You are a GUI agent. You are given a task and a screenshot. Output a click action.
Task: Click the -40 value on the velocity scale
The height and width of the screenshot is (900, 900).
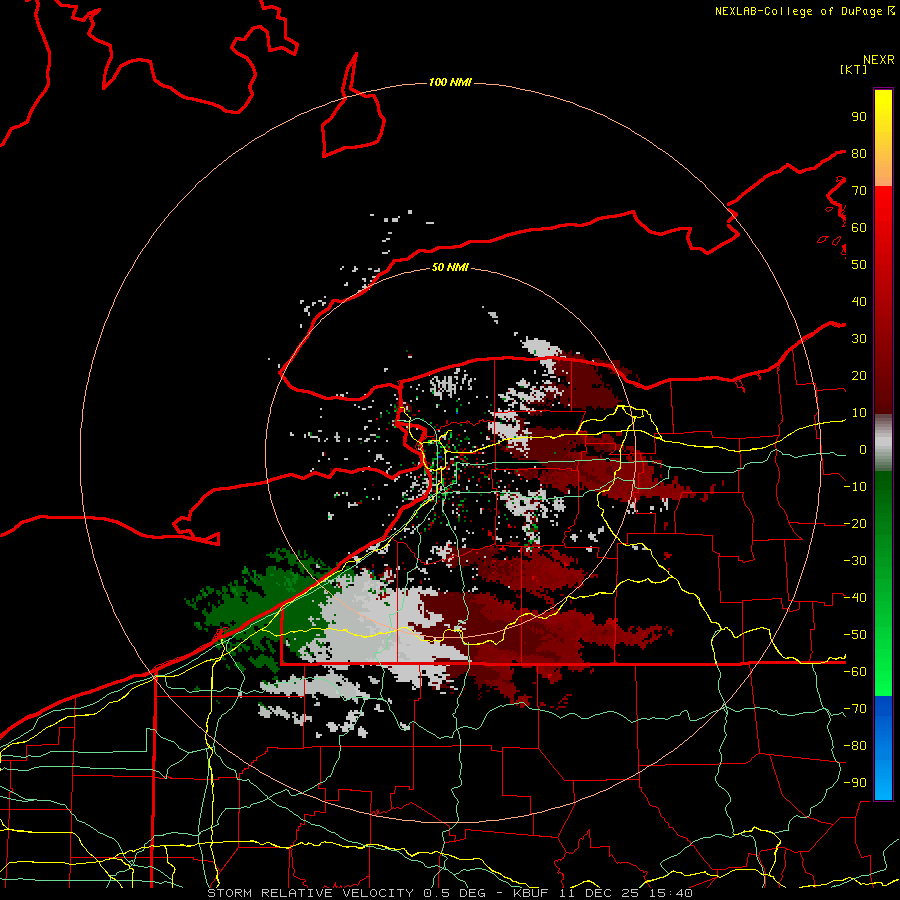pyautogui.click(x=855, y=598)
